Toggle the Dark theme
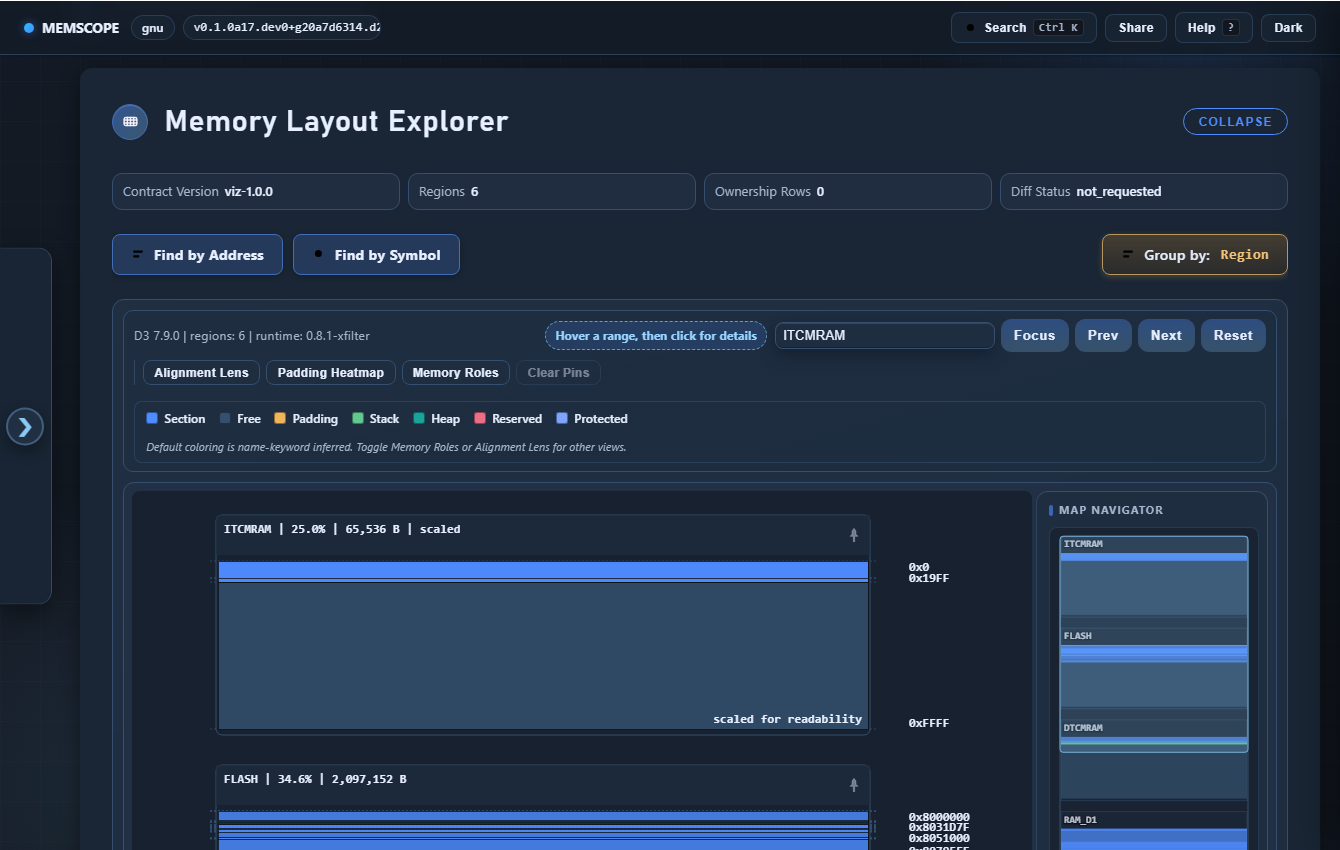 pos(1288,28)
